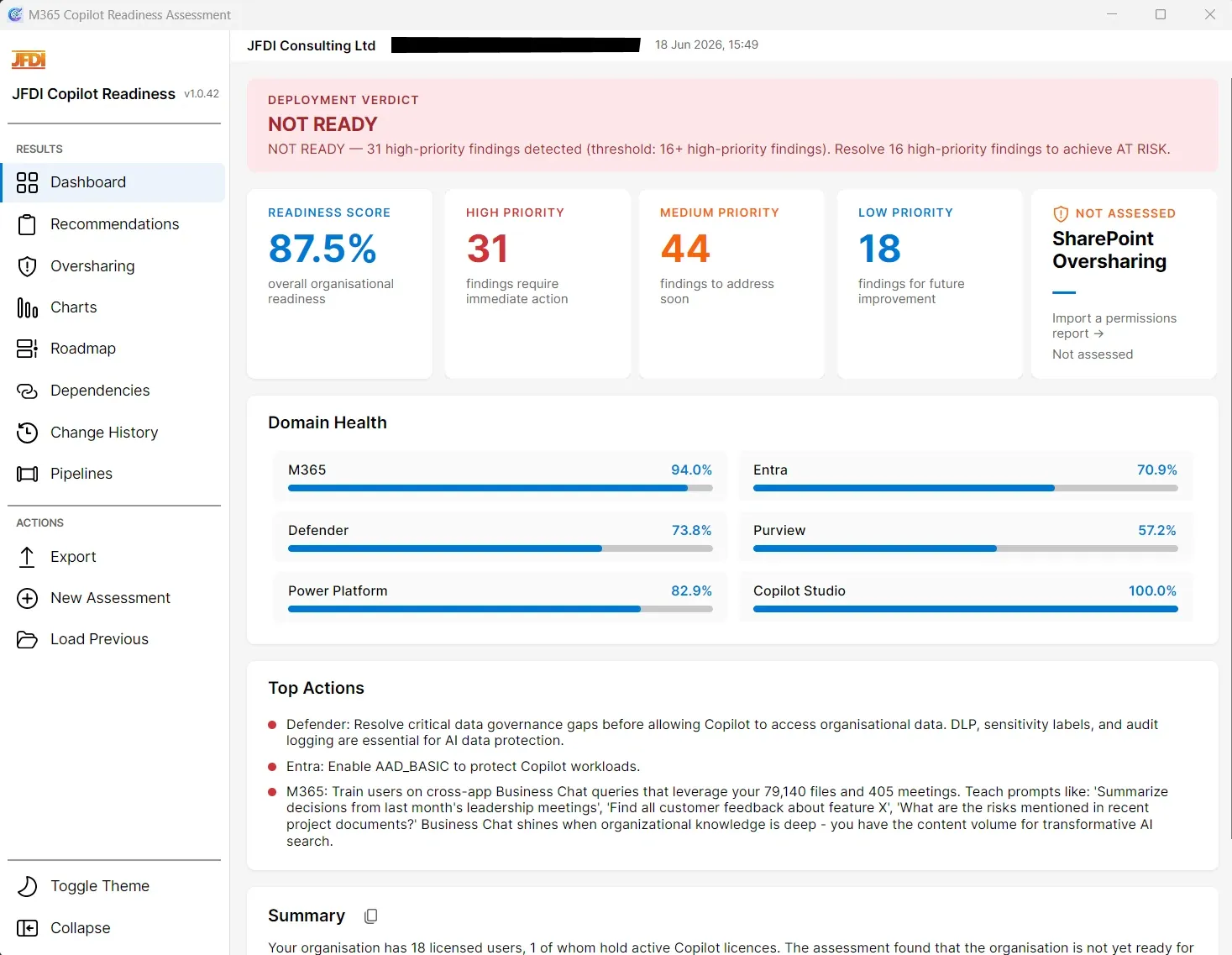This screenshot has width=1232, height=955.
Task: Open Pipelines page
Action: point(113,474)
